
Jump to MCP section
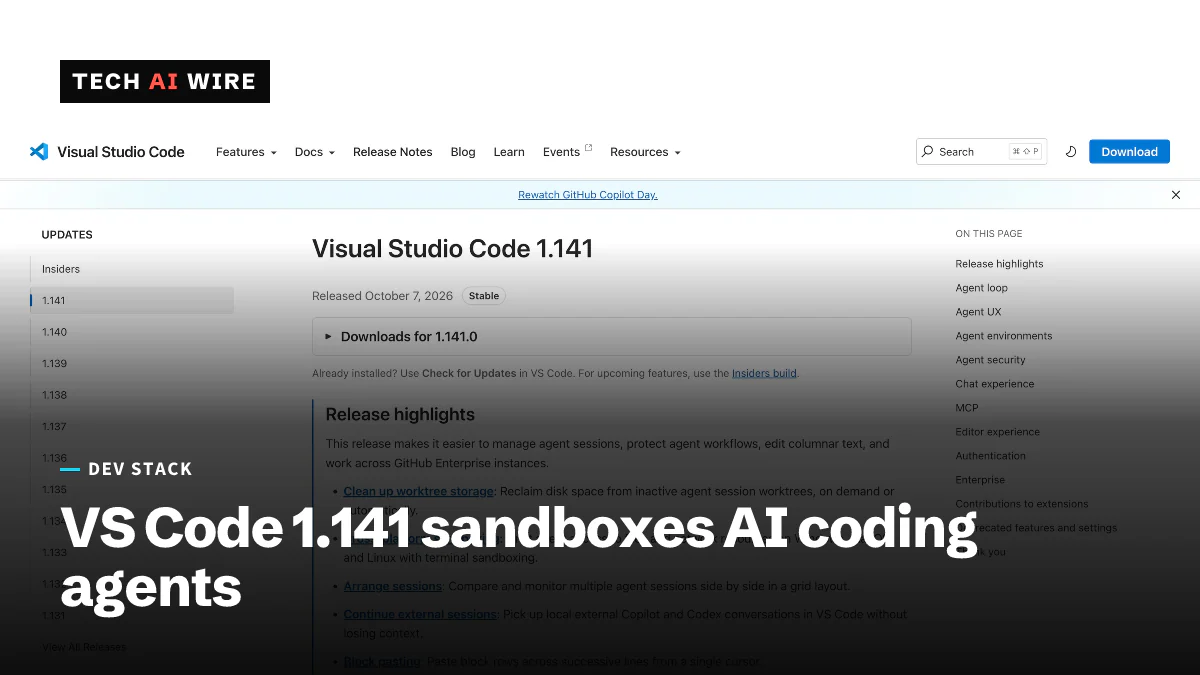[967, 408]
